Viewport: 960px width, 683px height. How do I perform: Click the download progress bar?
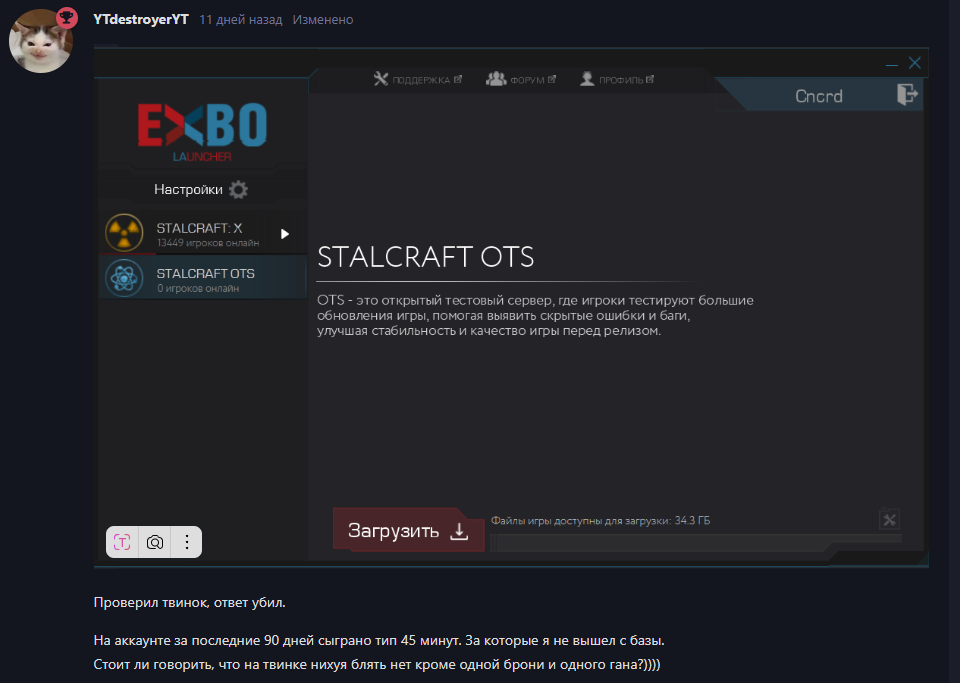pyautogui.click(x=696, y=542)
